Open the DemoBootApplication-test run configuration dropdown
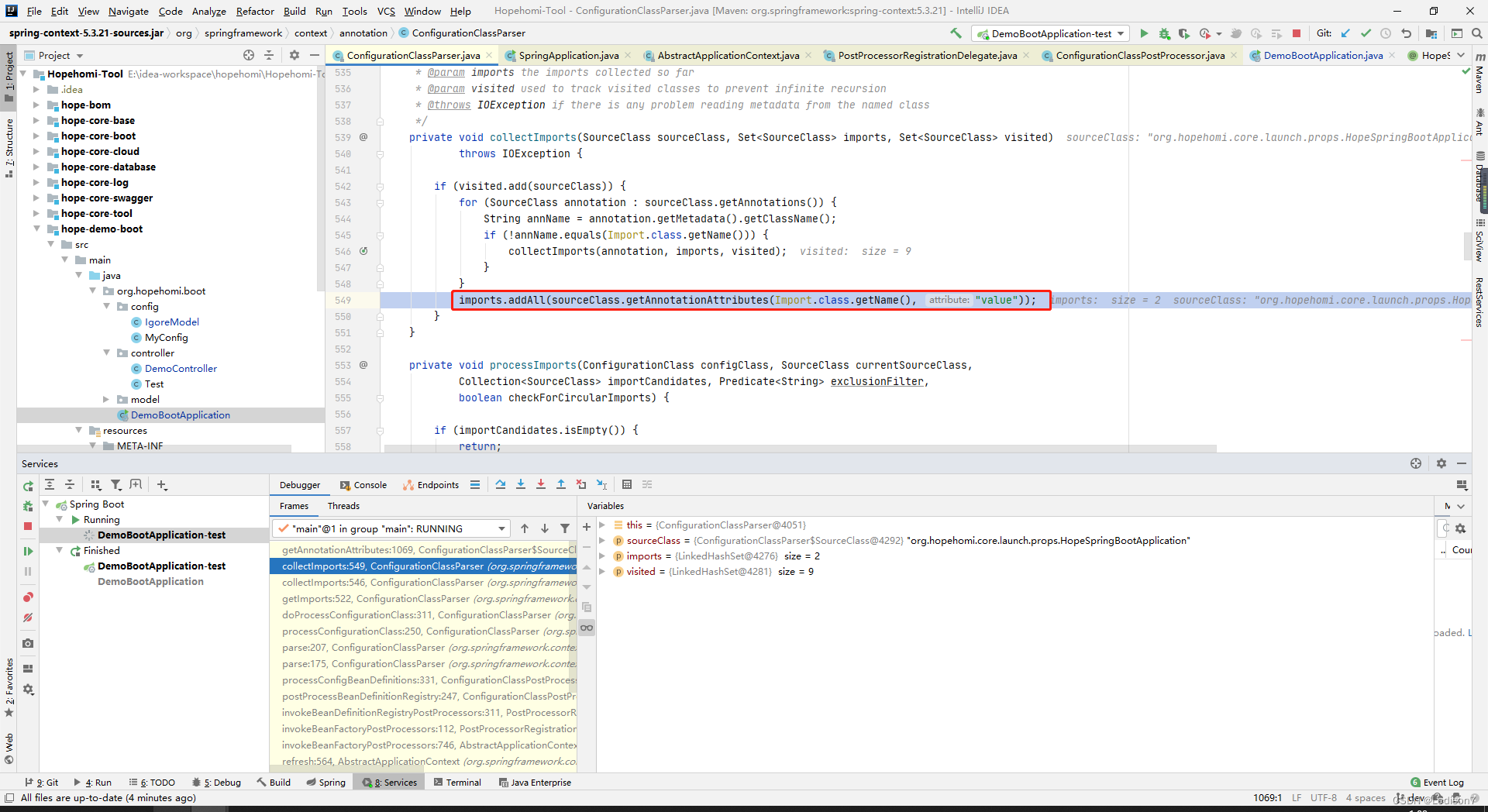The width and height of the screenshot is (1488, 812). point(1051,33)
